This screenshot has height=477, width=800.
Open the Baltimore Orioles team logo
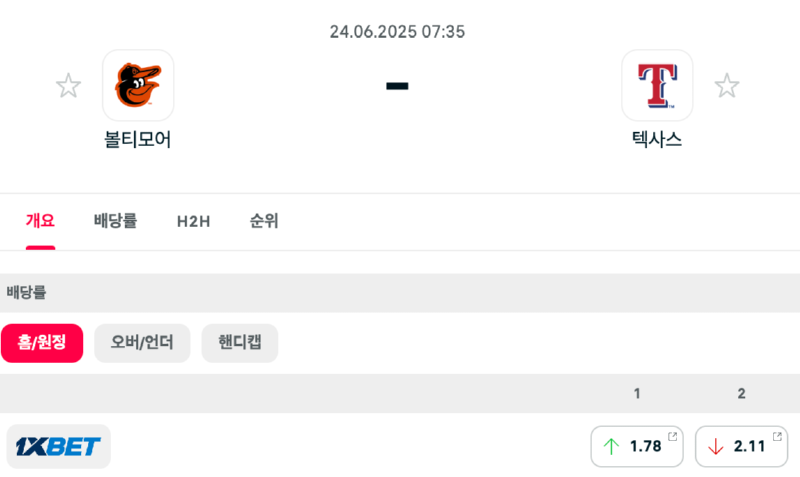(138, 85)
